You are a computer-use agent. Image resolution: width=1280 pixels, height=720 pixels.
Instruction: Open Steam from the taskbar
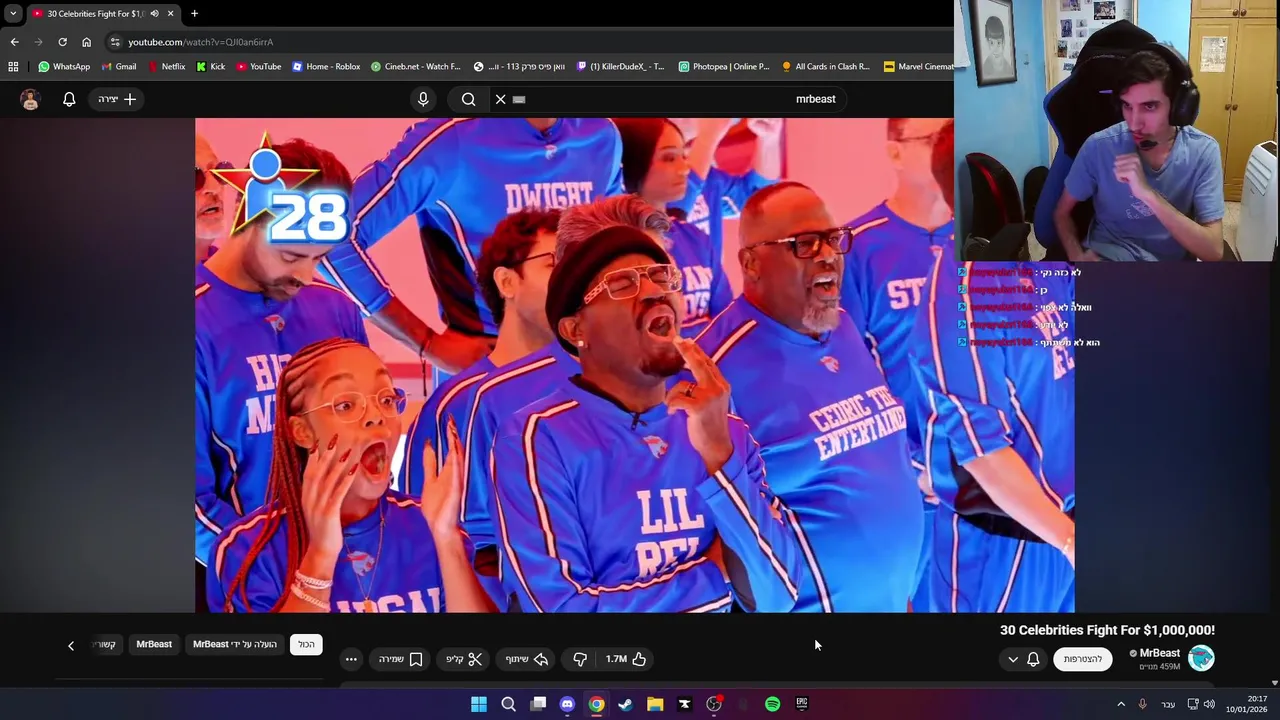(x=625, y=704)
